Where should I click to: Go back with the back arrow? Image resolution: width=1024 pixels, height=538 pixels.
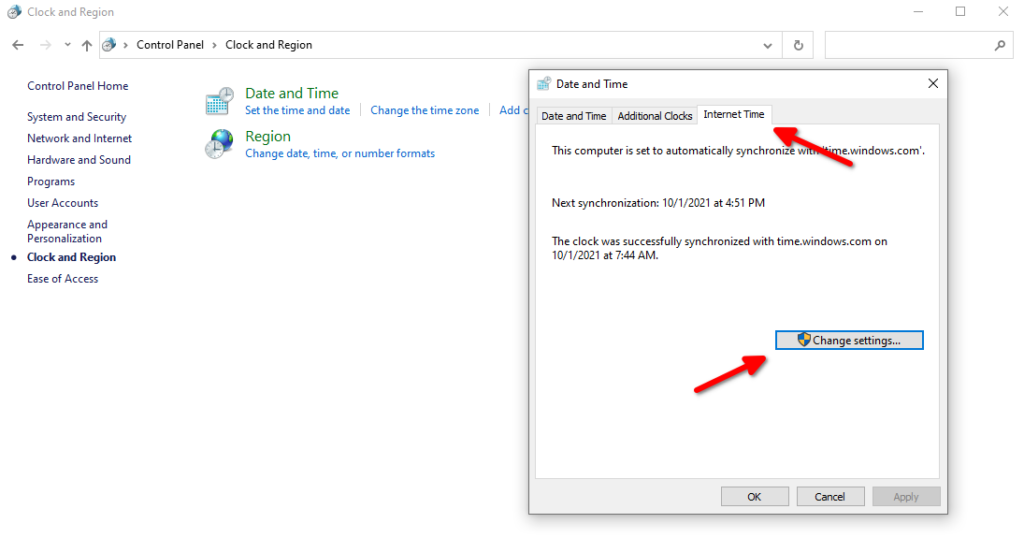tap(18, 45)
